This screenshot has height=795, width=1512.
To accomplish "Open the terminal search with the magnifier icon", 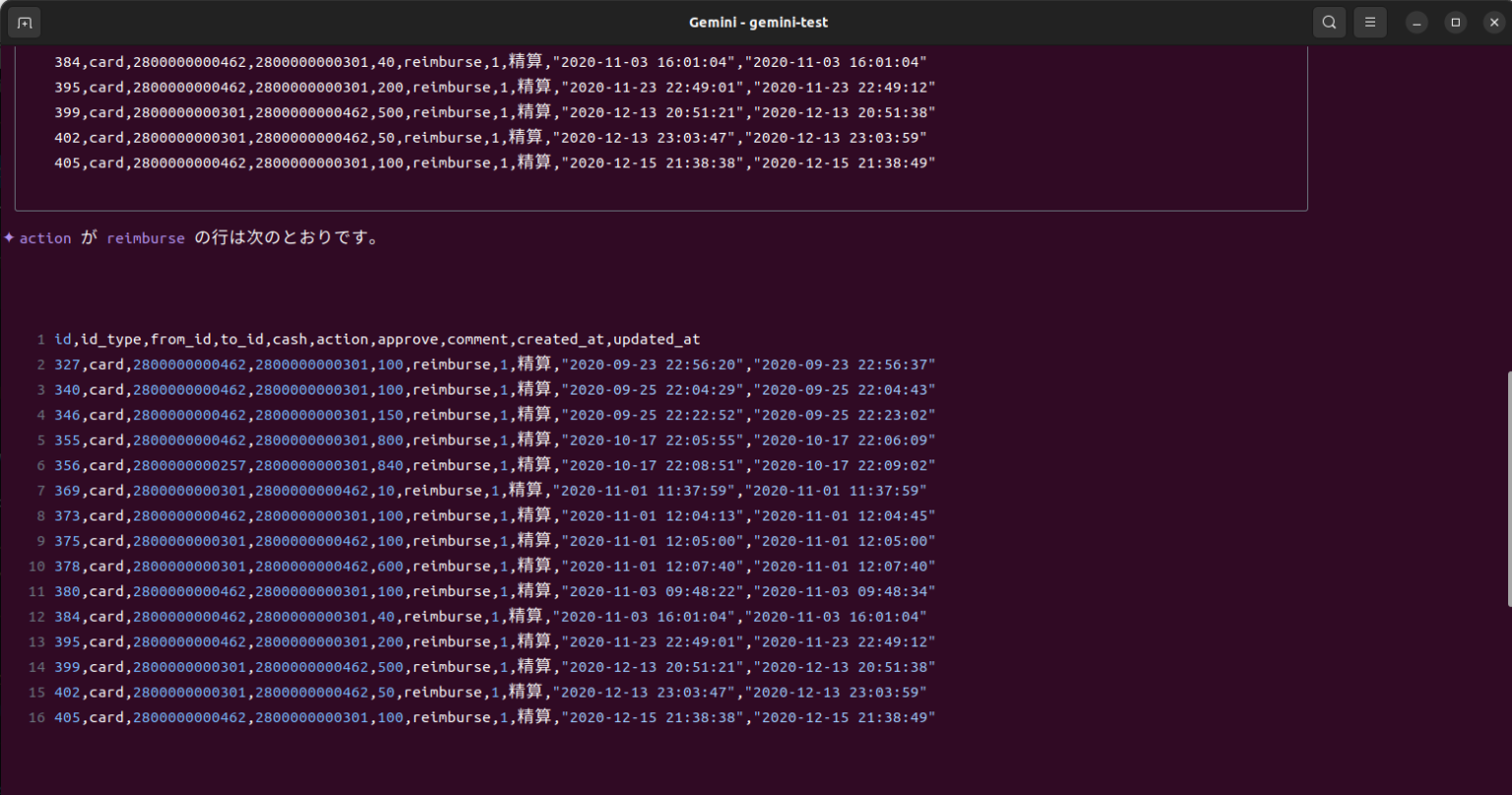I will point(1328,22).
